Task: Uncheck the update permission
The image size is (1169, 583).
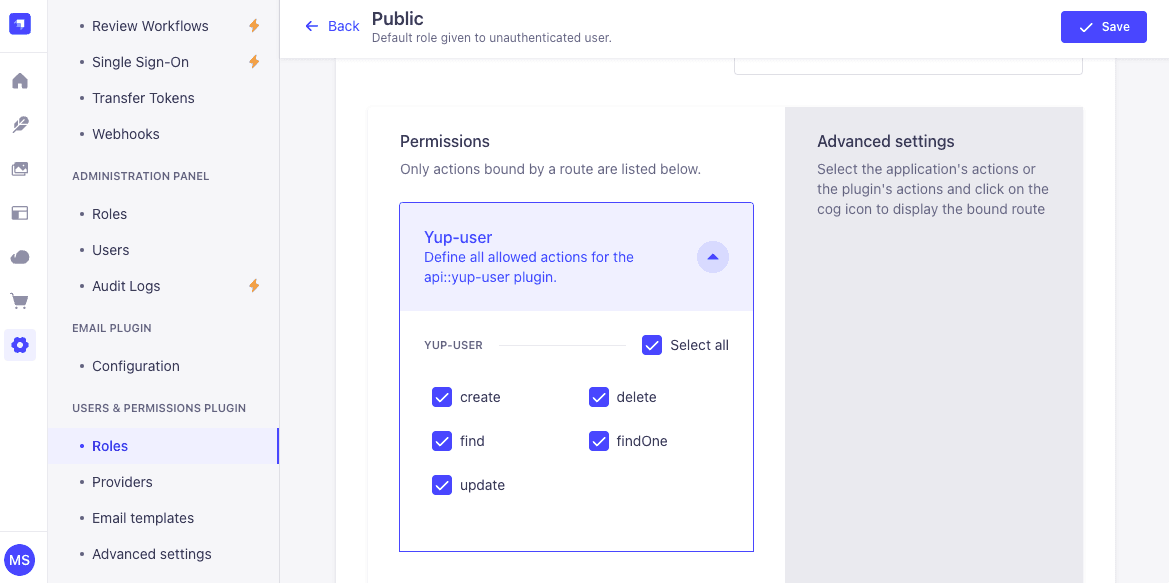Action: pyautogui.click(x=442, y=485)
